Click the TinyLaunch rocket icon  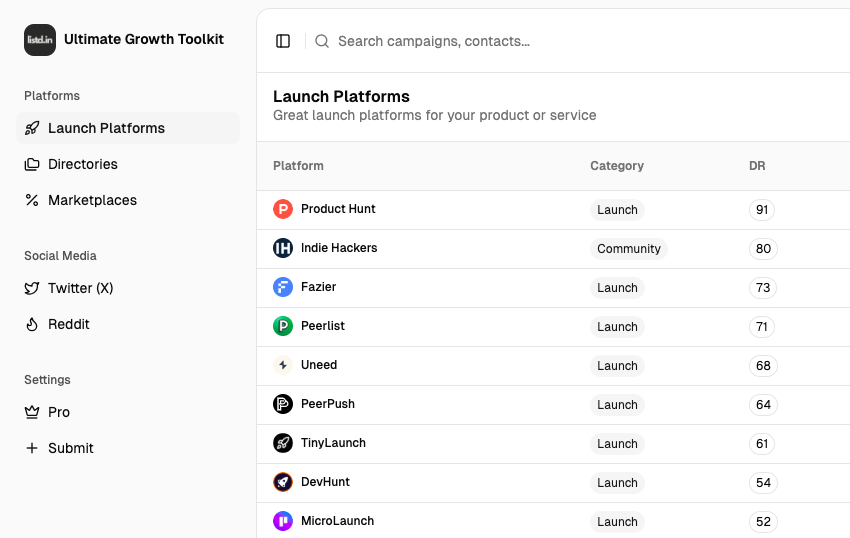(x=283, y=443)
